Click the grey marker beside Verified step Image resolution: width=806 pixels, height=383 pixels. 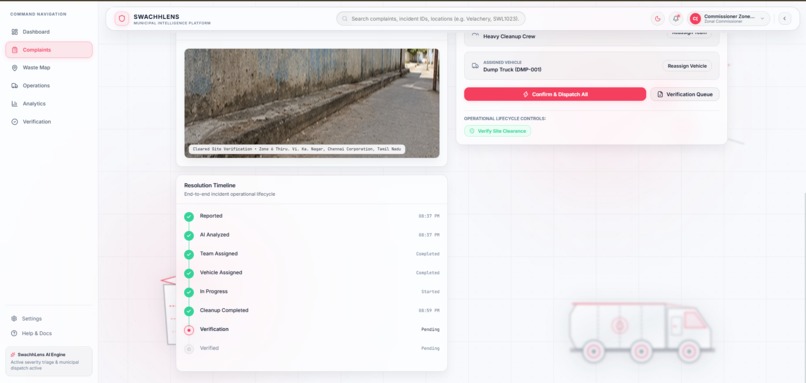[189, 349]
